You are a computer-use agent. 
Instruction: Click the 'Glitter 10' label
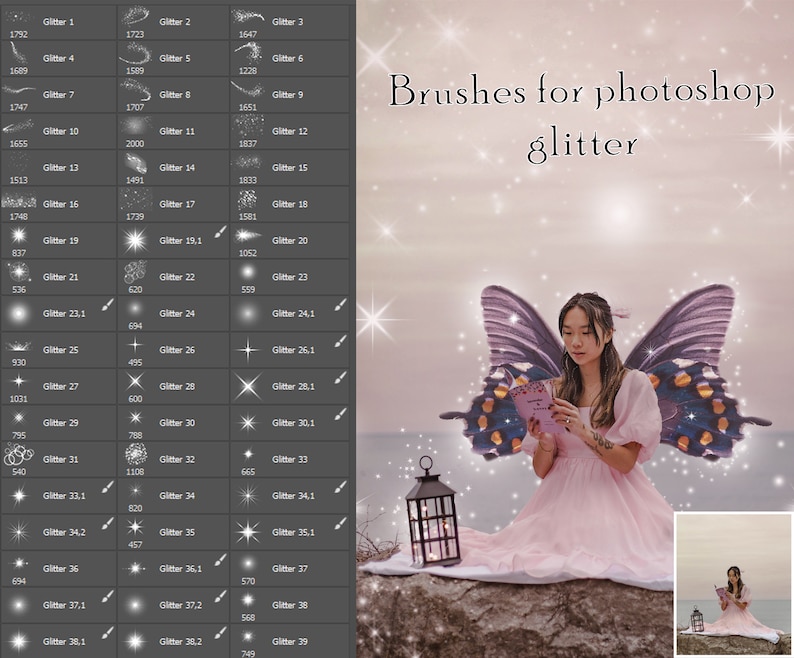click(x=61, y=131)
